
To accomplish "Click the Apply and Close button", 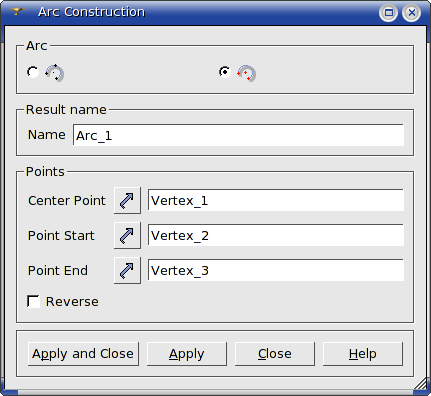I will [83, 354].
